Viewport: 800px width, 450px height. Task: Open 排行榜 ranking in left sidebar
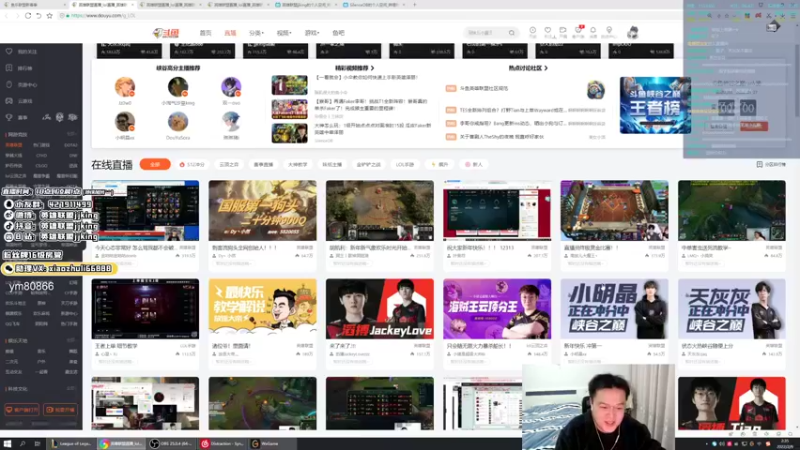24,68
